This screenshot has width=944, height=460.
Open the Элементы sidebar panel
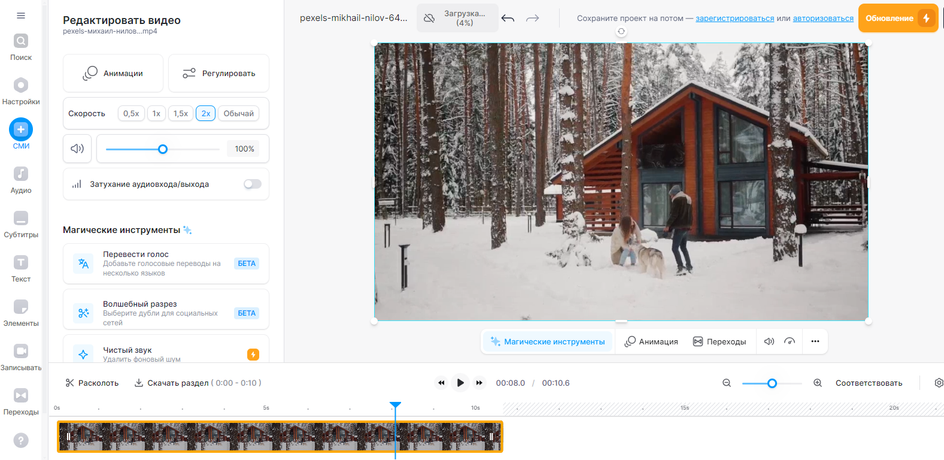tap(21, 312)
